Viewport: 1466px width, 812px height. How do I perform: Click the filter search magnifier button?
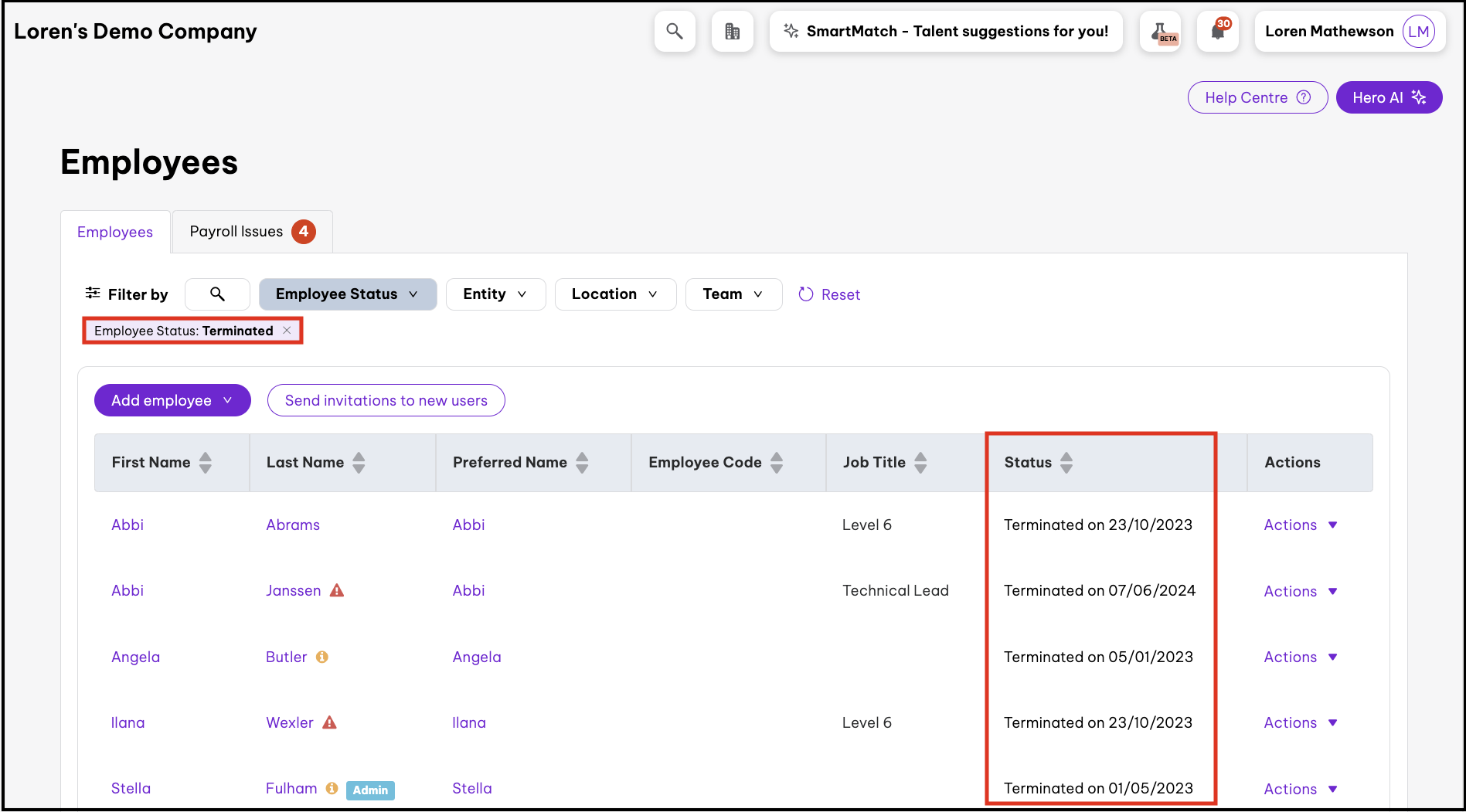pyautogui.click(x=217, y=294)
